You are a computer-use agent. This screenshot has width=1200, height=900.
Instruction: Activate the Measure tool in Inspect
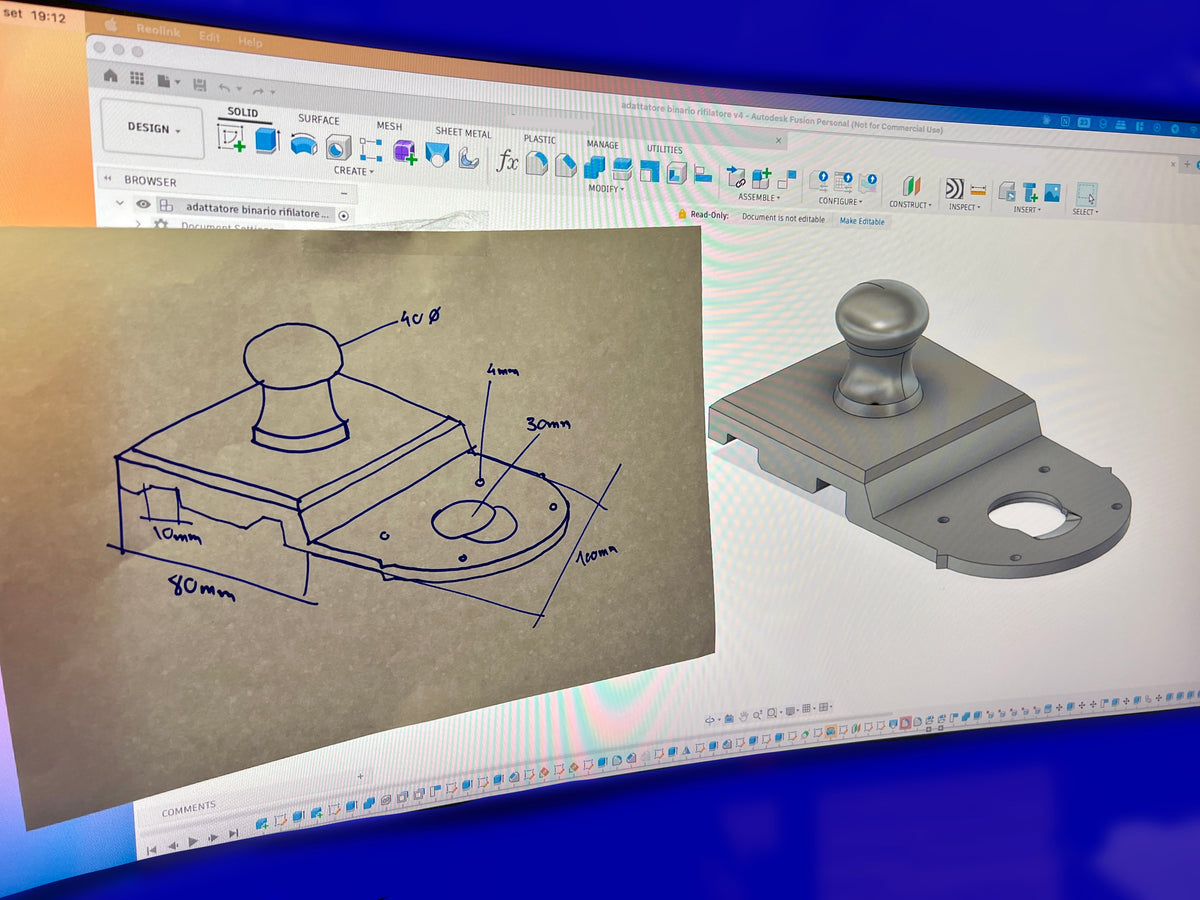977,190
